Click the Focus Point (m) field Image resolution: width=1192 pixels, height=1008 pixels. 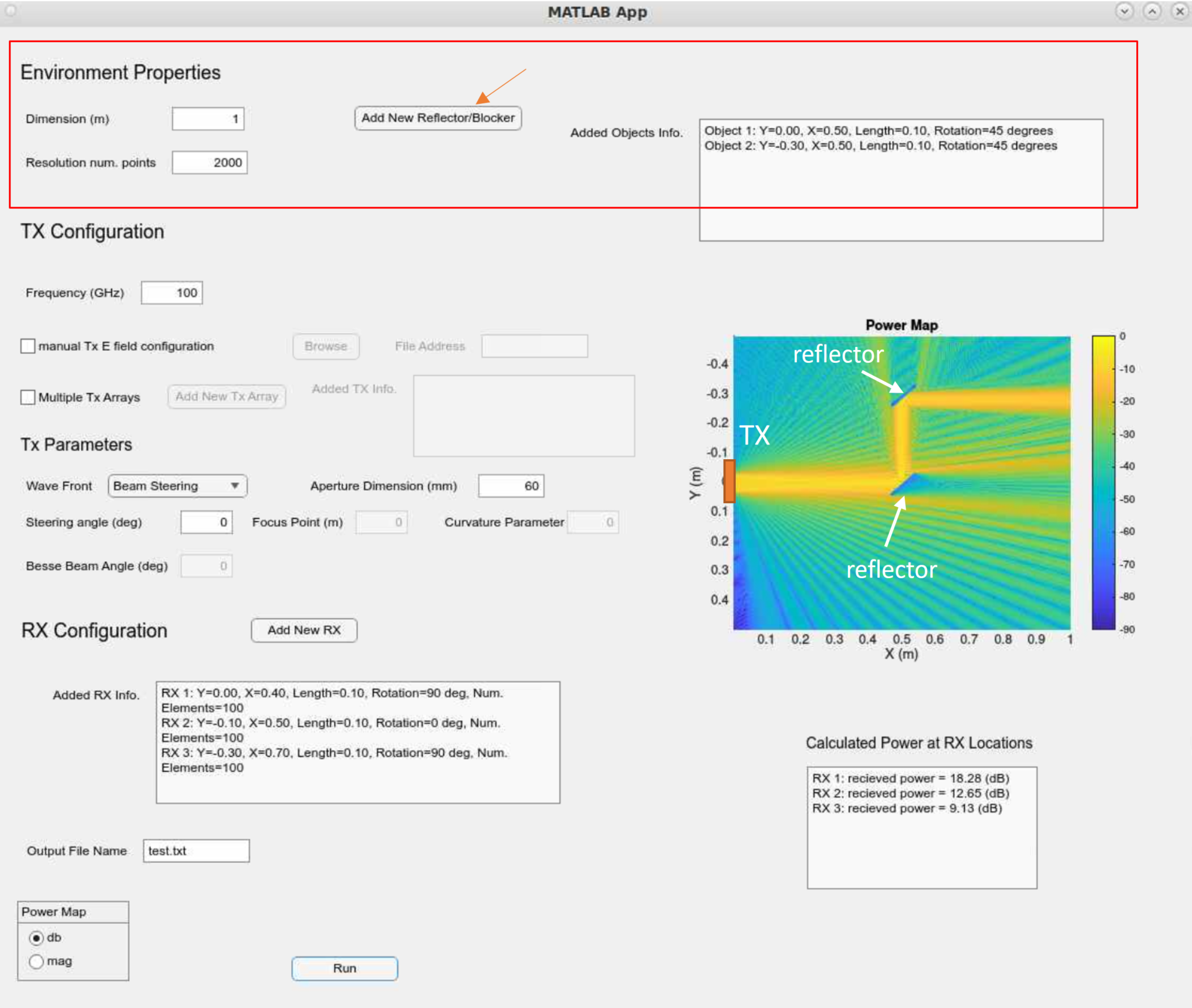381,522
